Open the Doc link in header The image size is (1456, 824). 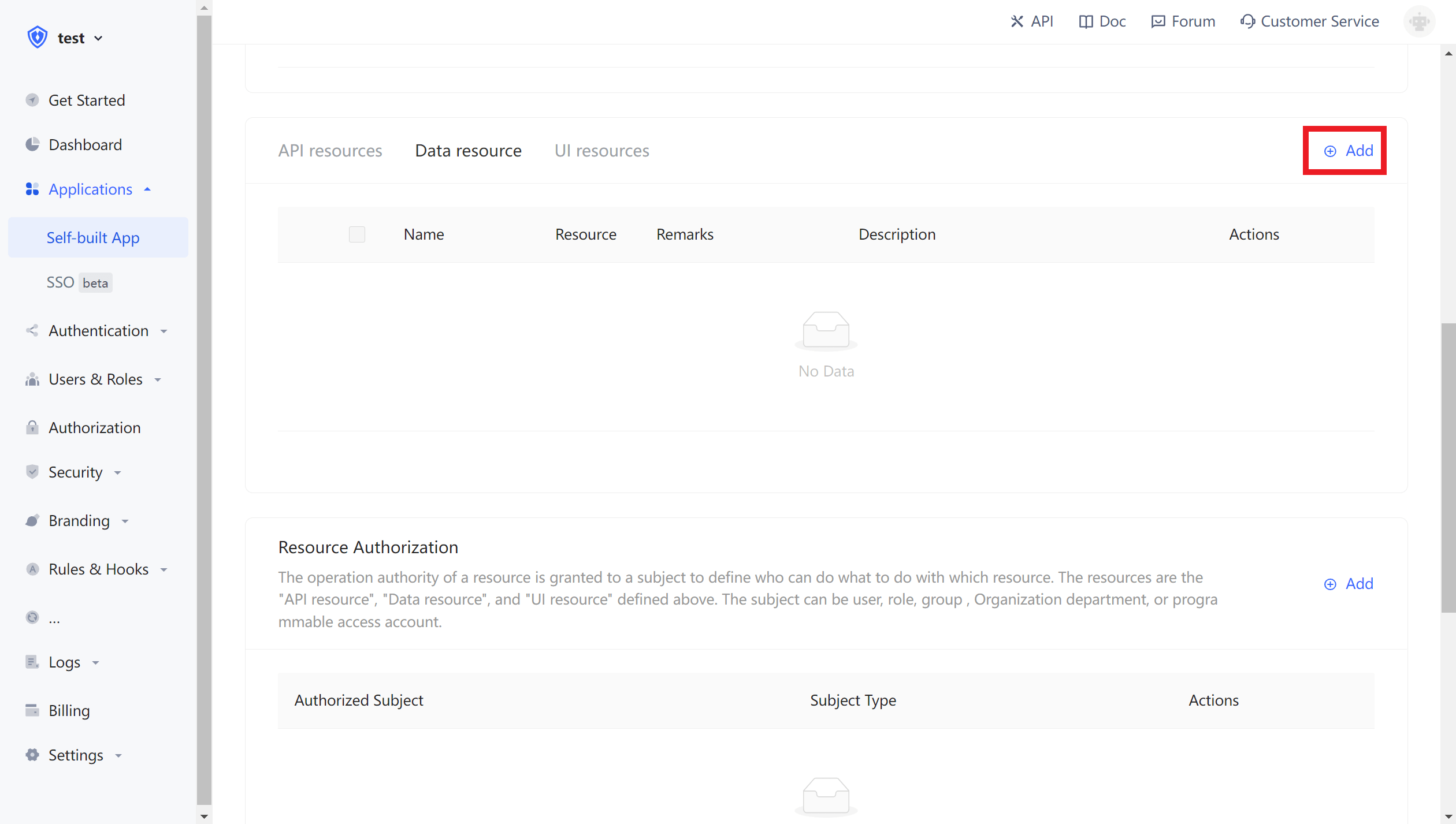[x=1102, y=21]
